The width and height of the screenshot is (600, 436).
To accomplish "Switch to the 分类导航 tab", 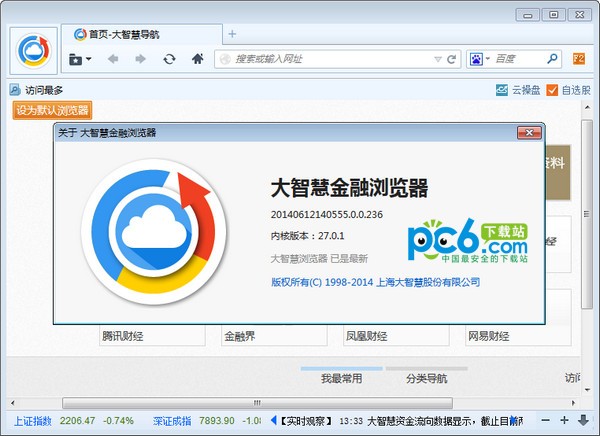I will point(426,379).
